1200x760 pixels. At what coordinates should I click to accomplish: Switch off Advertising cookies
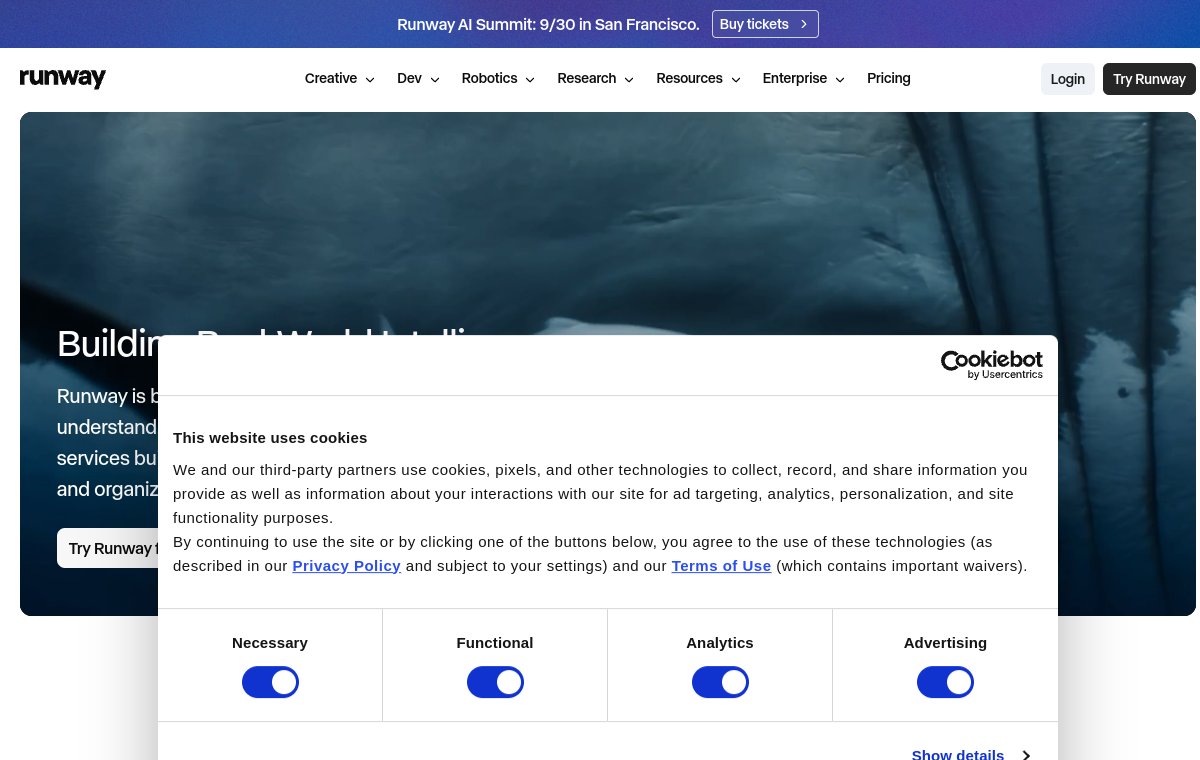(945, 682)
